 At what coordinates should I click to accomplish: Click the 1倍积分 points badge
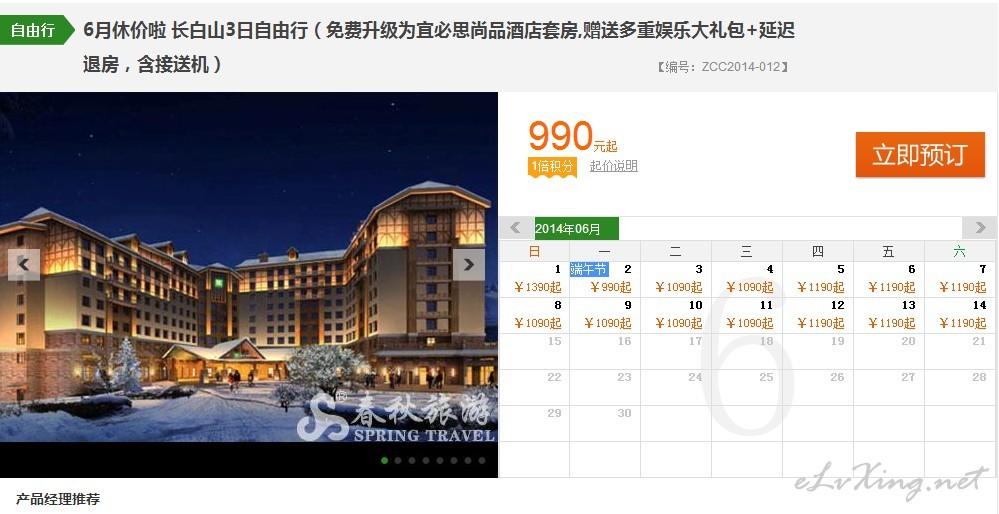pyautogui.click(x=552, y=167)
